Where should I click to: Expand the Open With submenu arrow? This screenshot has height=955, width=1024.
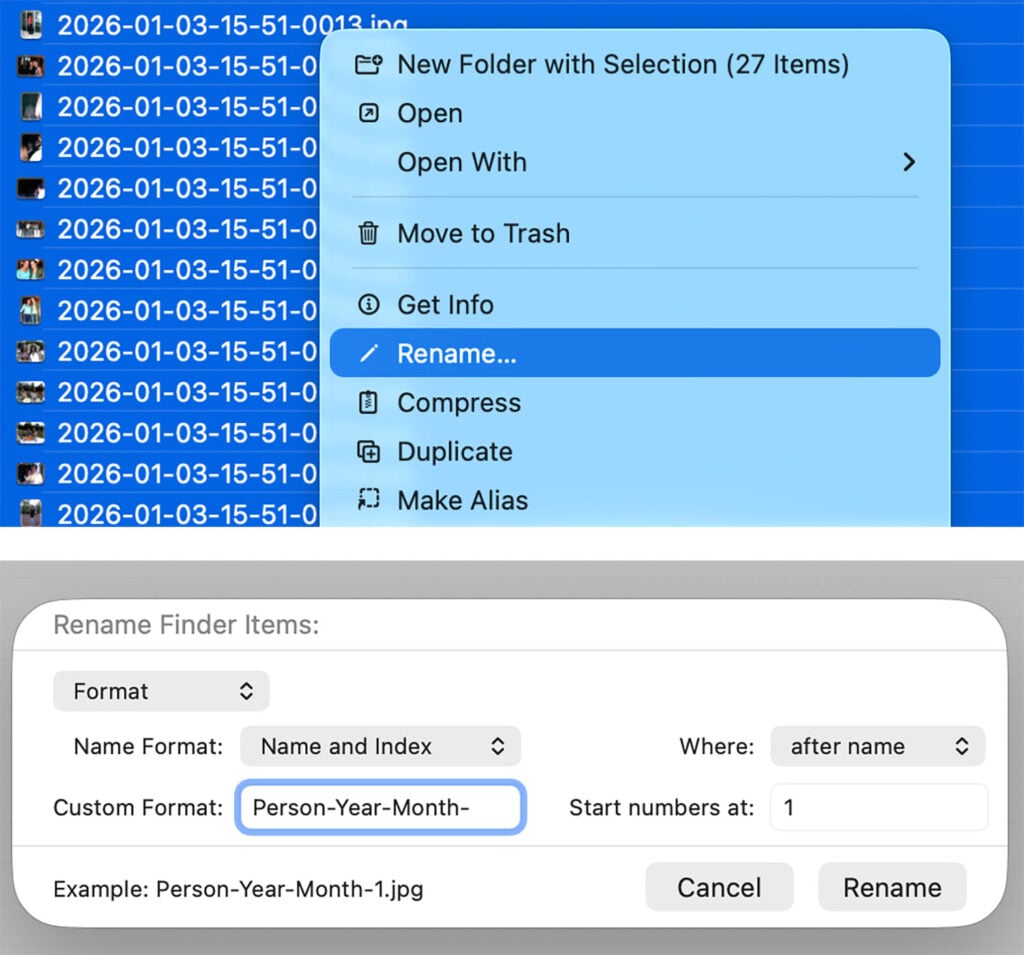(908, 162)
